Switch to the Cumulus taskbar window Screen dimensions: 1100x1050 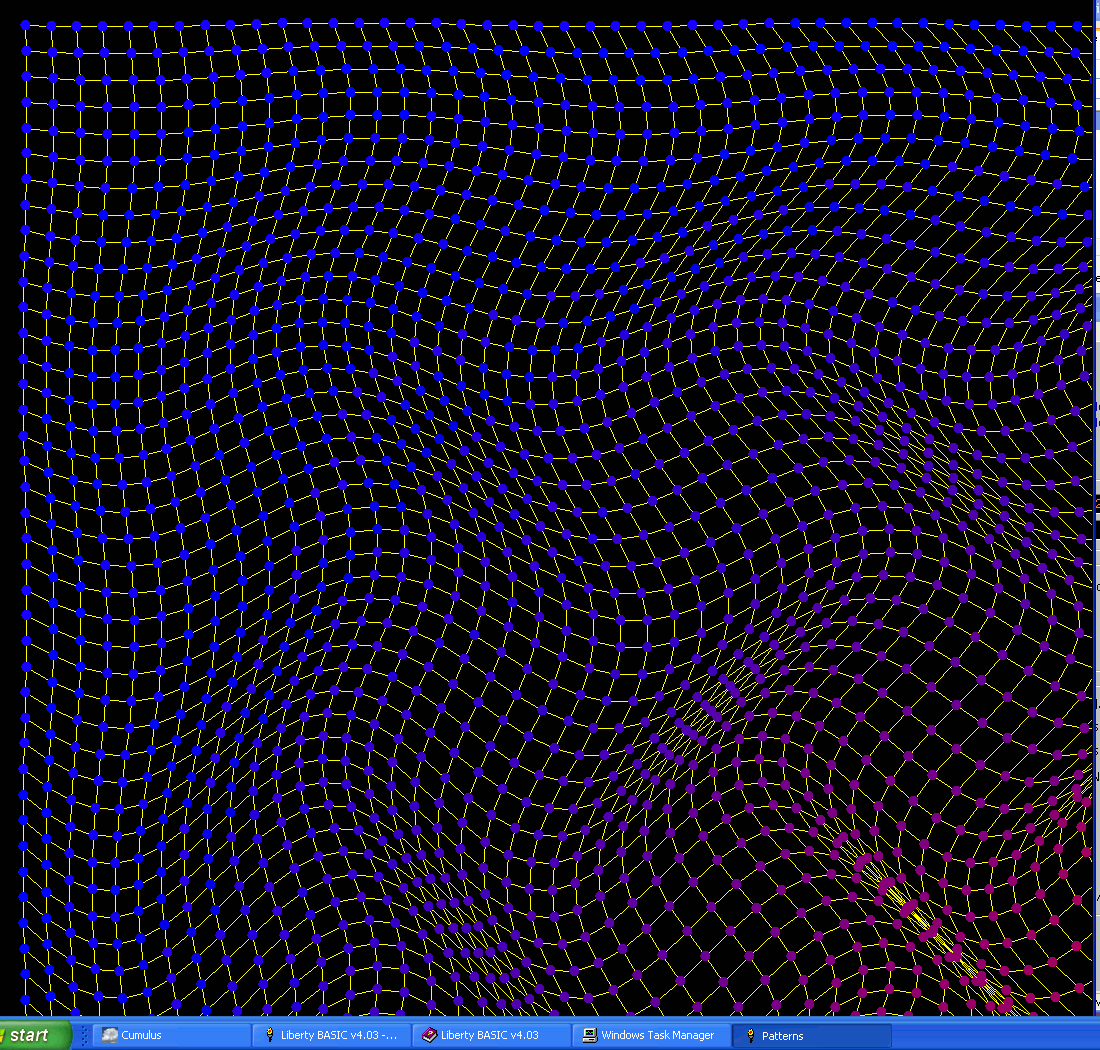pyautogui.click(x=172, y=1035)
